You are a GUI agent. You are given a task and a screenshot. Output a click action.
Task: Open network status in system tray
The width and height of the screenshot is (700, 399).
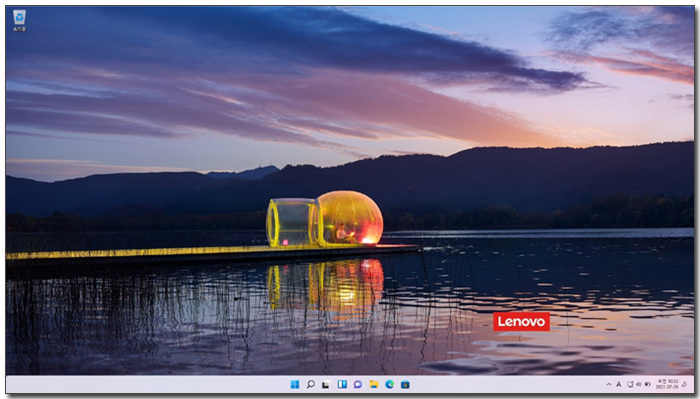pos(630,384)
